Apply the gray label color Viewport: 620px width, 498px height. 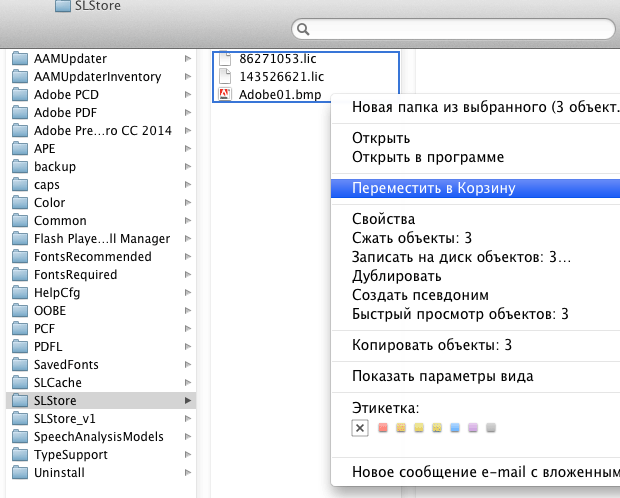[491, 428]
